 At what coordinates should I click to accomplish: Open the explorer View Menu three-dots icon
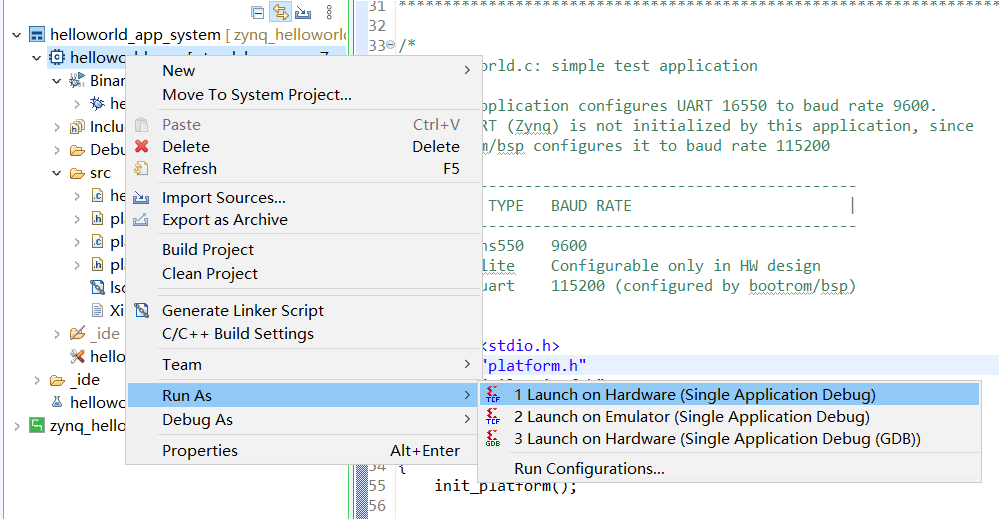click(x=329, y=12)
